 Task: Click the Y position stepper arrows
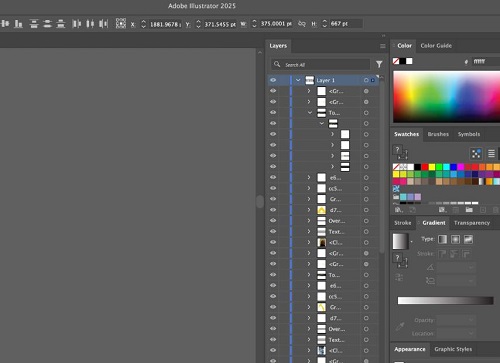[198, 24]
